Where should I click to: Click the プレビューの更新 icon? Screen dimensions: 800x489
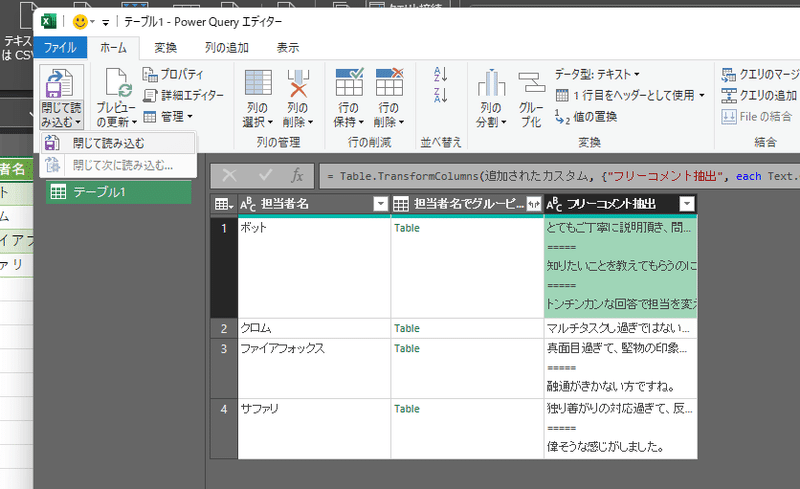point(118,83)
